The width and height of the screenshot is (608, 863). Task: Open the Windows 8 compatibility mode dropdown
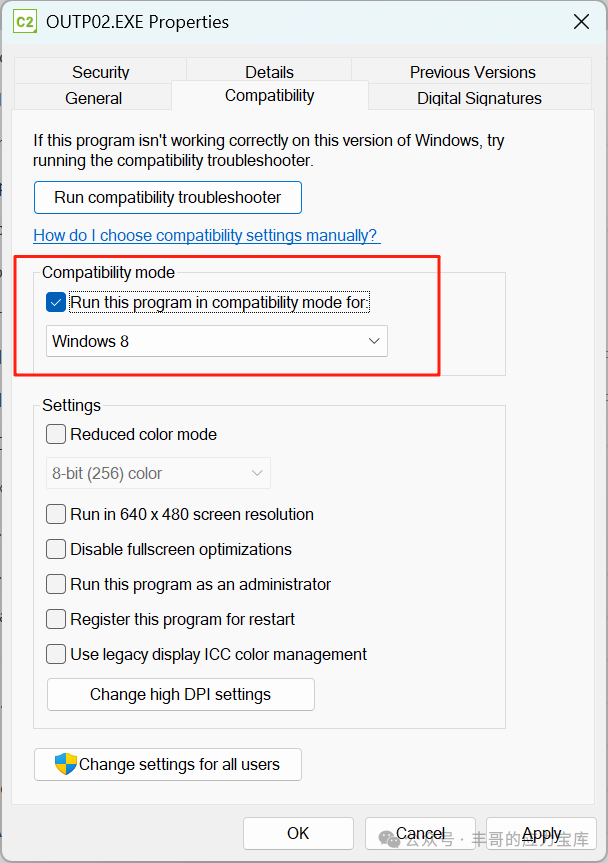(217, 341)
